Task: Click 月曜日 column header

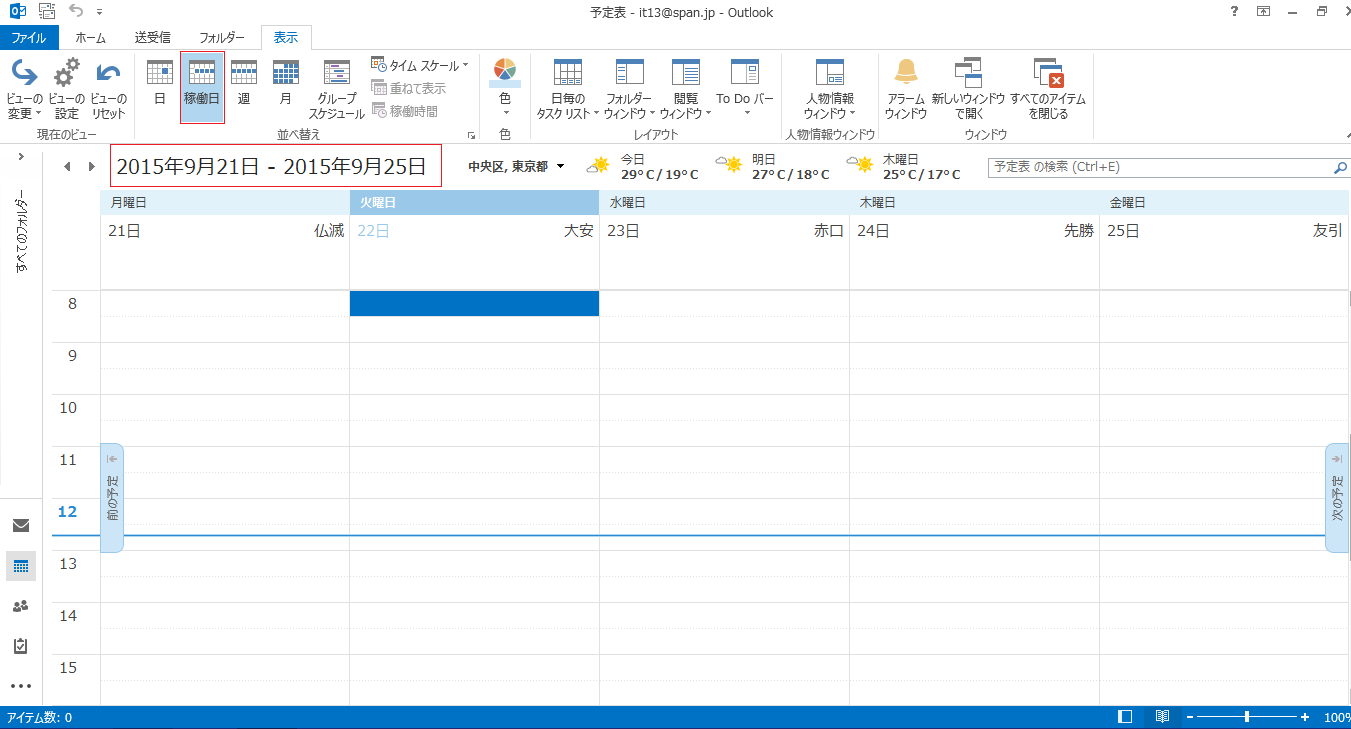Action: point(225,202)
